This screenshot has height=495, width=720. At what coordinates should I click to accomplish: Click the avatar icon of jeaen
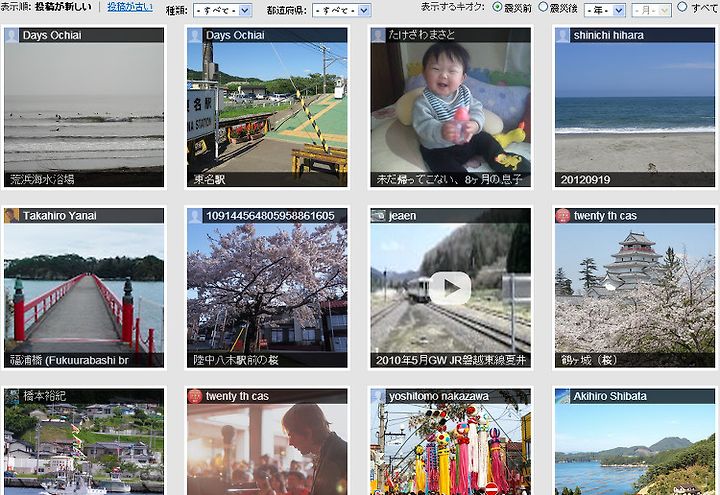click(x=378, y=216)
